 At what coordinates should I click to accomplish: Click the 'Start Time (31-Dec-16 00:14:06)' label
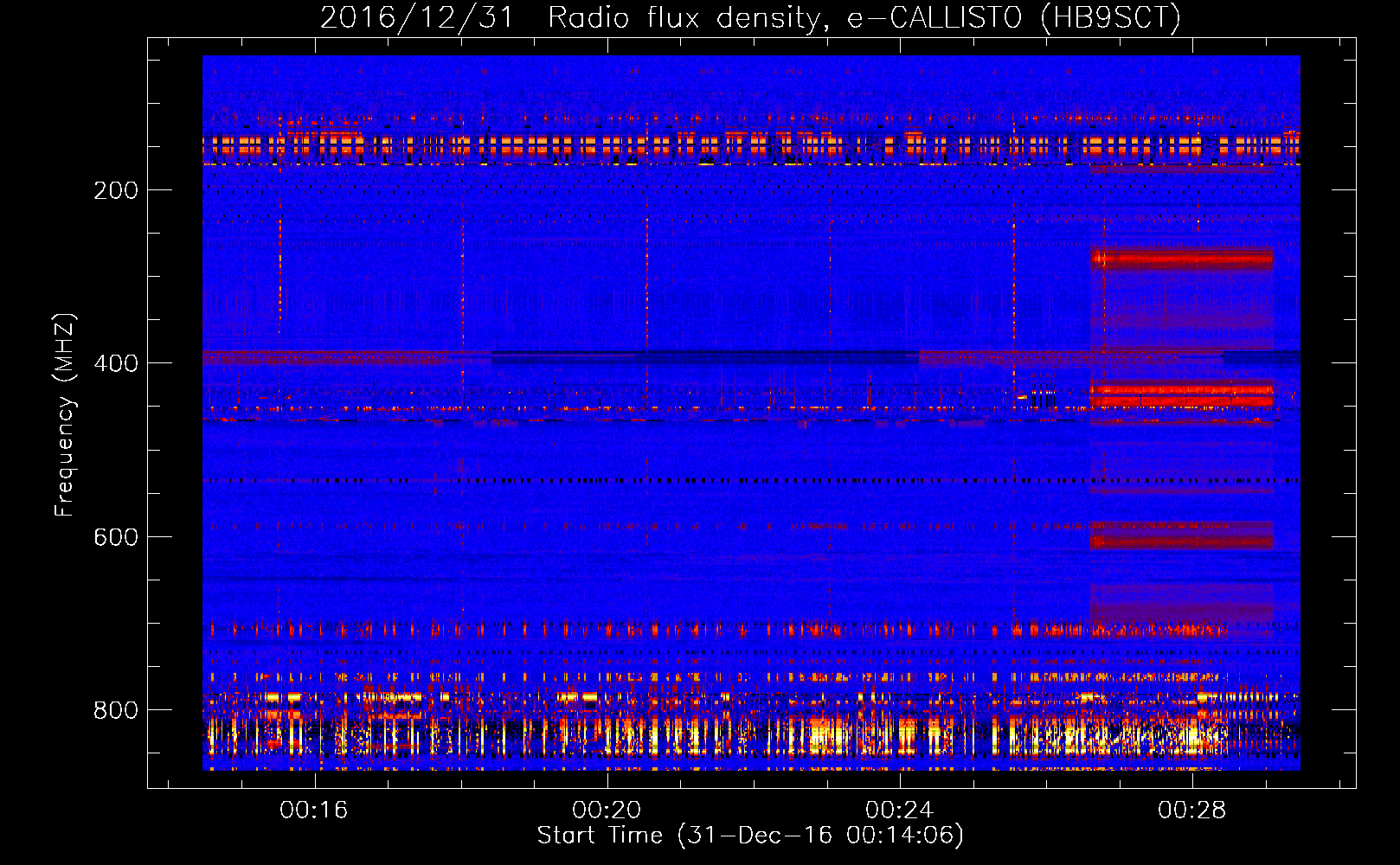coord(750,836)
